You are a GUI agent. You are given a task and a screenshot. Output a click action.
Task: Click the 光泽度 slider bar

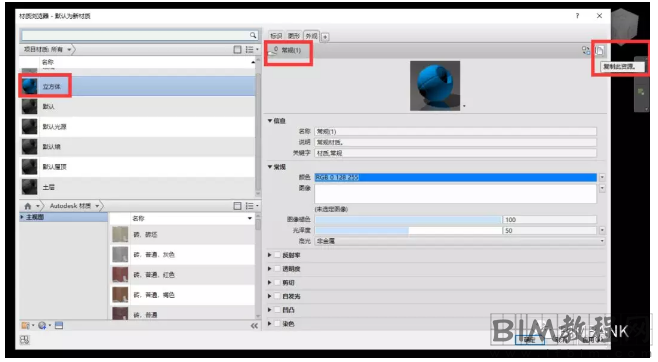tap(408, 230)
